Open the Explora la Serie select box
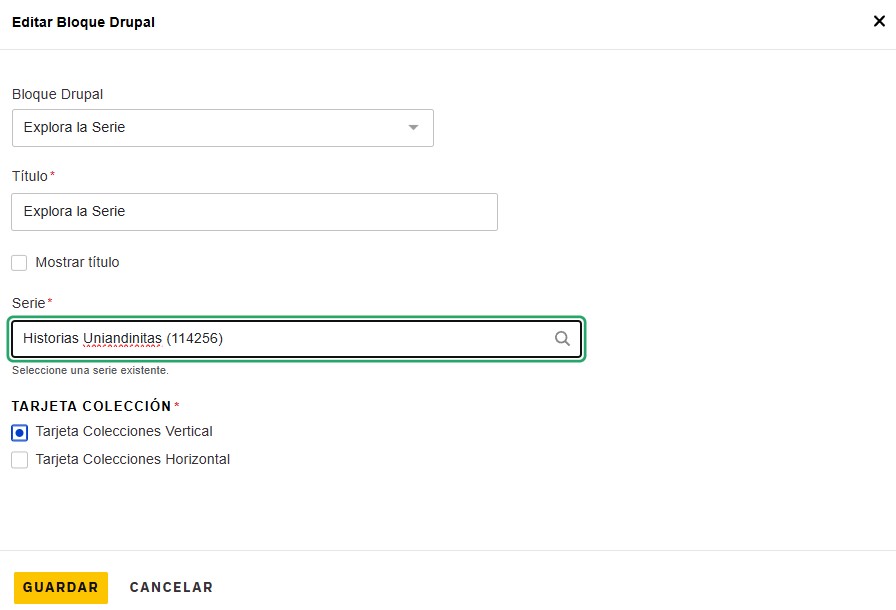This screenshot has width=896, height=610. coord(223,128)
